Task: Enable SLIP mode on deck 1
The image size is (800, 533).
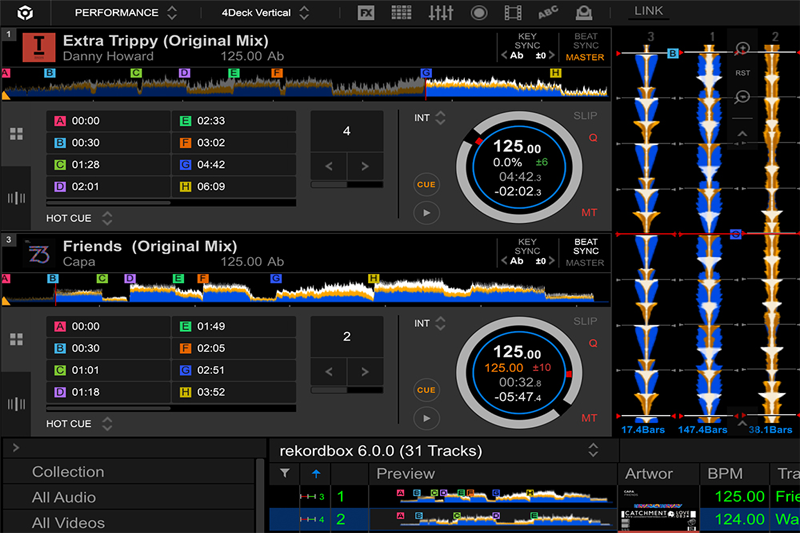Action: point(585,116)
